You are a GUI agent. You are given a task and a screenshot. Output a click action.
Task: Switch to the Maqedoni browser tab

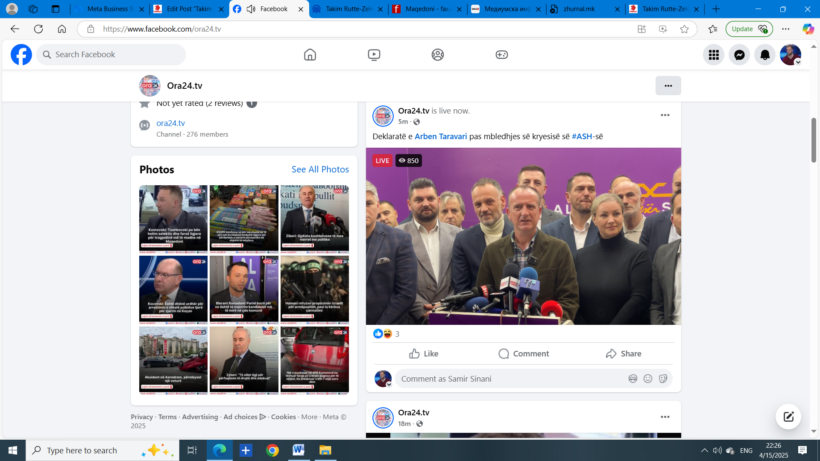[428, 9]
